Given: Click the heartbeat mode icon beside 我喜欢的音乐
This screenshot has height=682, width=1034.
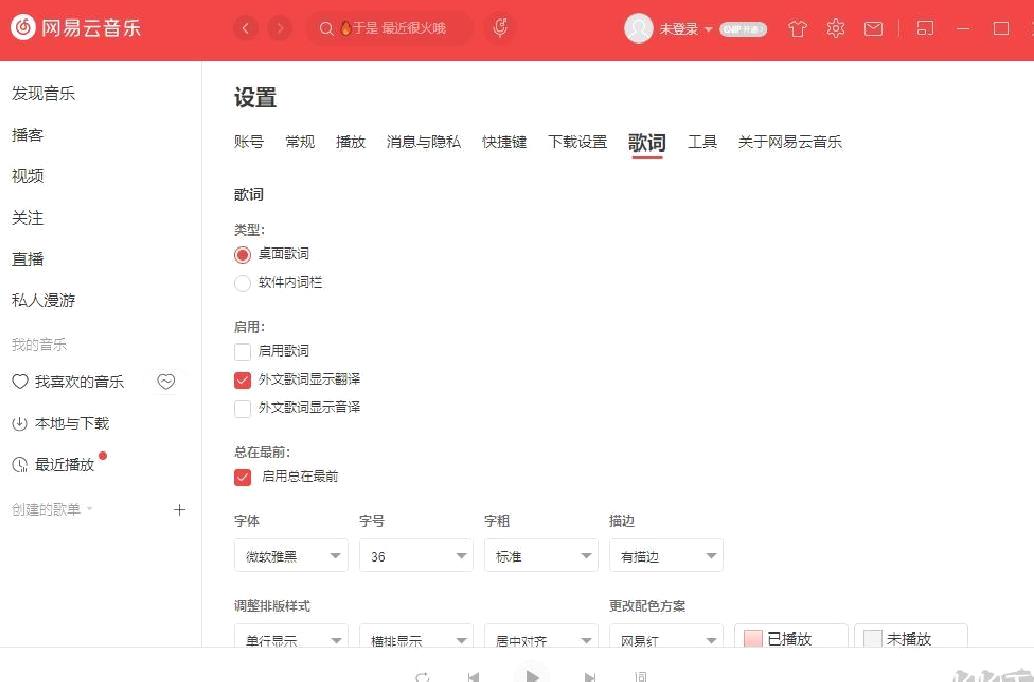Looking at the screenshot, I should coord(166,381).
